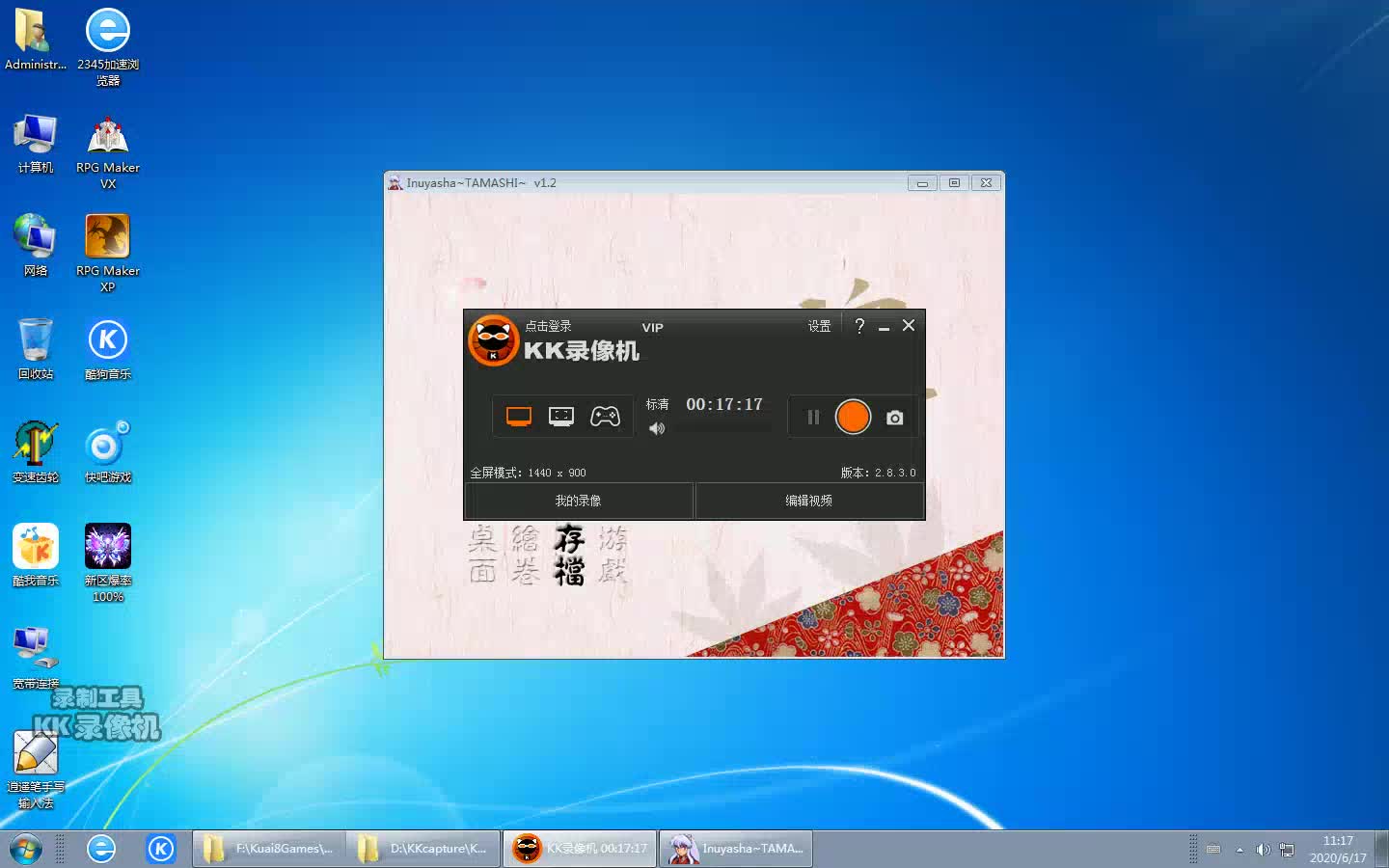The width and height of the screenshot is (1389, 868).
Task: Switch to KK录像机 taskbar item
Action: coord(580,849)
